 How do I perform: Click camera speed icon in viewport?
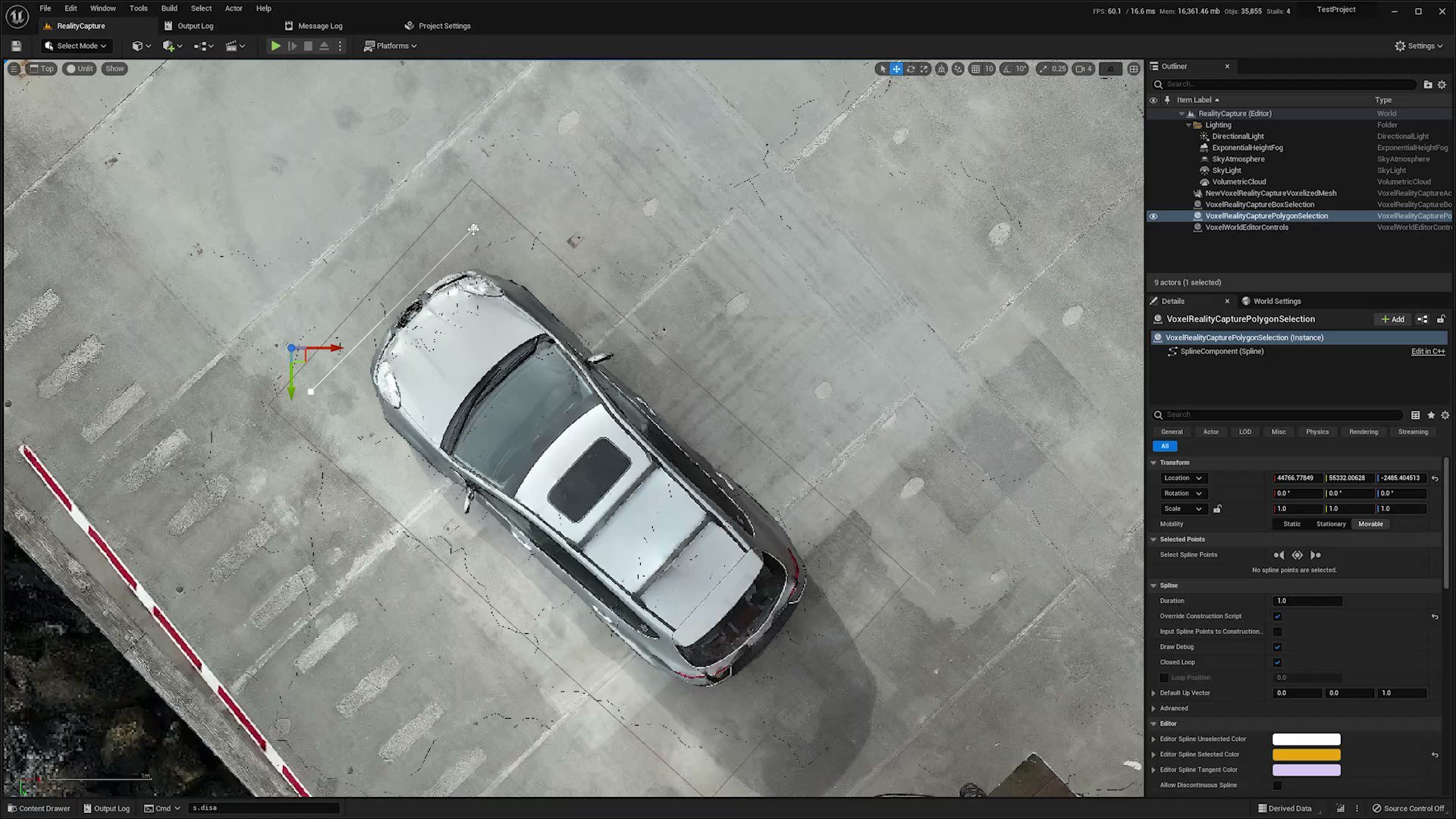point(1081,69)
